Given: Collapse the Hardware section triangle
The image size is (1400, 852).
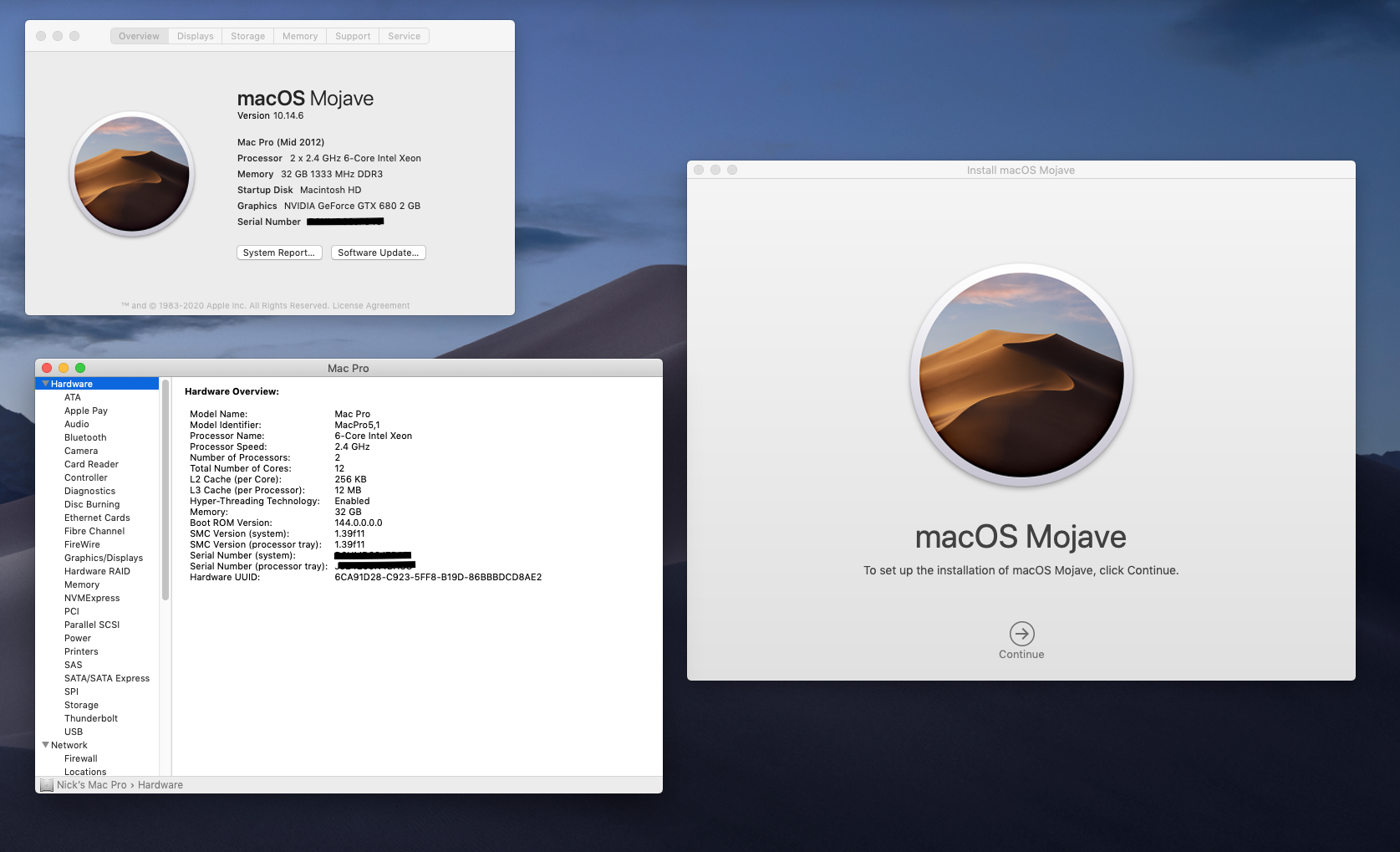Looking at the screenshot, I should [x=45, y=384].
